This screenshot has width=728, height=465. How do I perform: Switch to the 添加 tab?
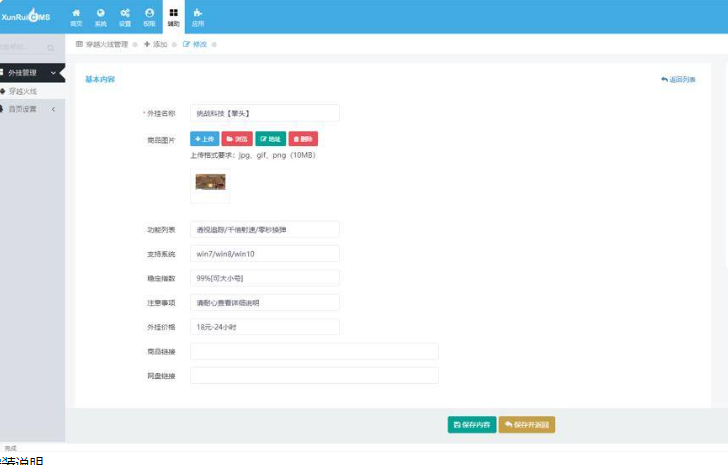pyautogui.click(x=156, y=45)
